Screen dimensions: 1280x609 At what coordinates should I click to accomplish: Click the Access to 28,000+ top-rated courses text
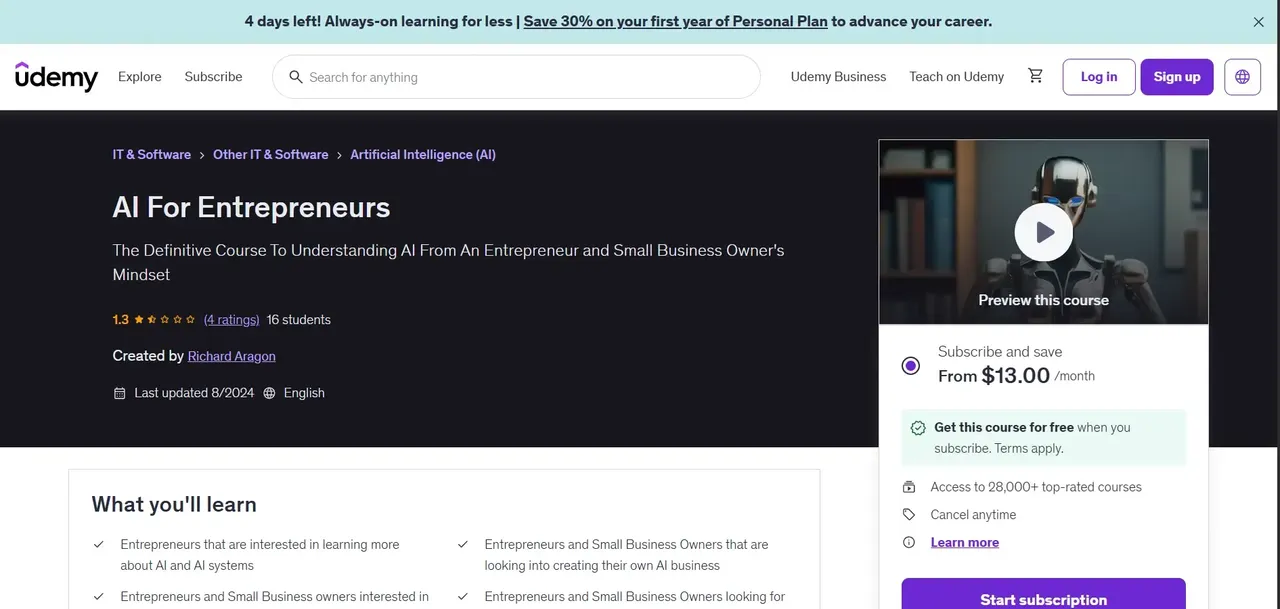1036,487
